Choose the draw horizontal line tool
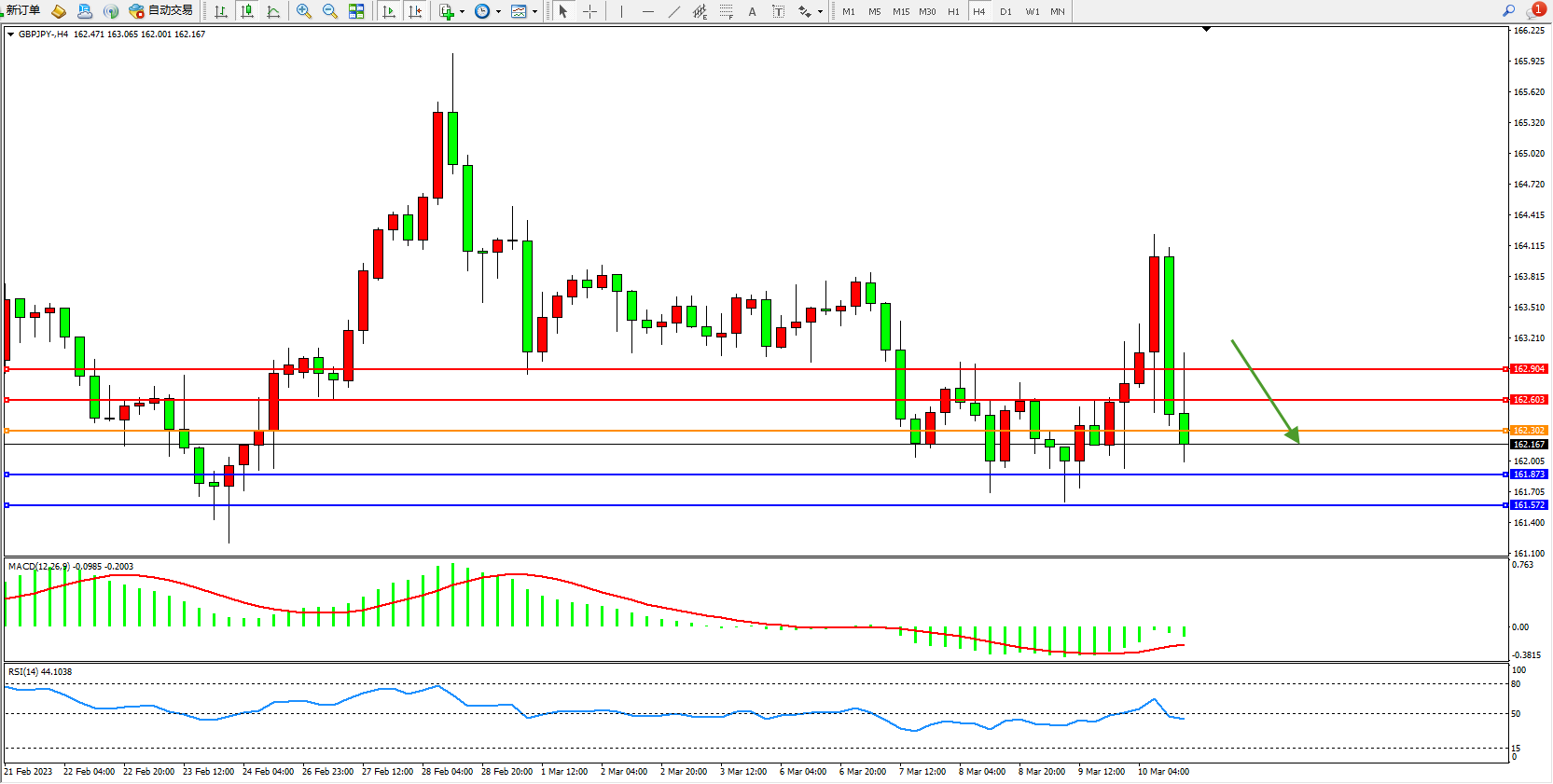 click(x=648, y=11)
